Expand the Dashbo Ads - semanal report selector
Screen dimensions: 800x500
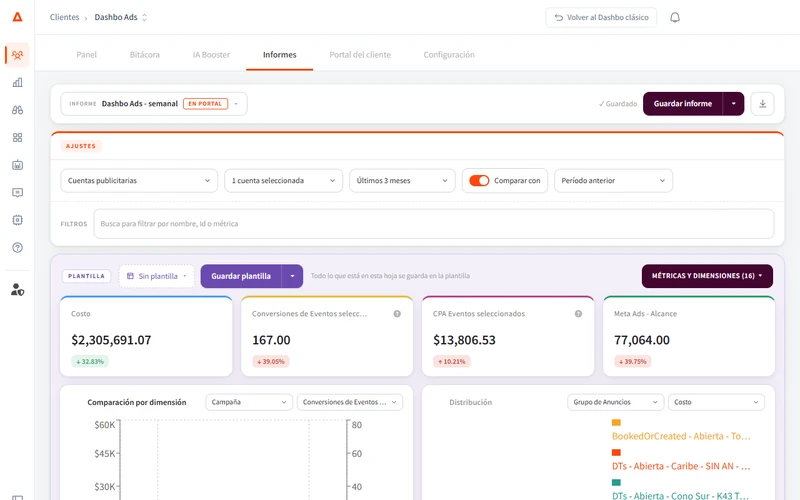154,104
